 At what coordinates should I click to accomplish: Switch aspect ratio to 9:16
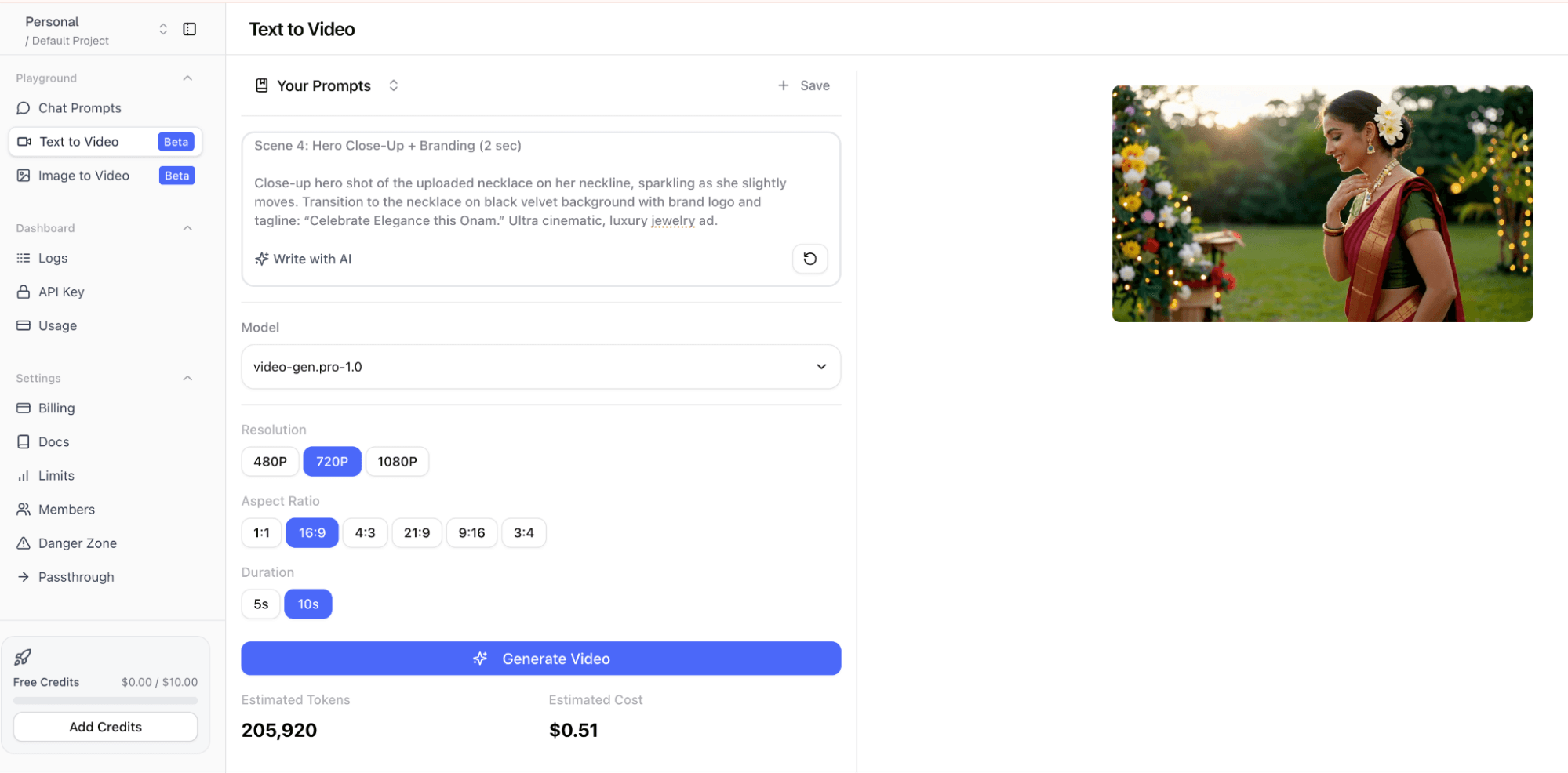[x=471, y=532]
